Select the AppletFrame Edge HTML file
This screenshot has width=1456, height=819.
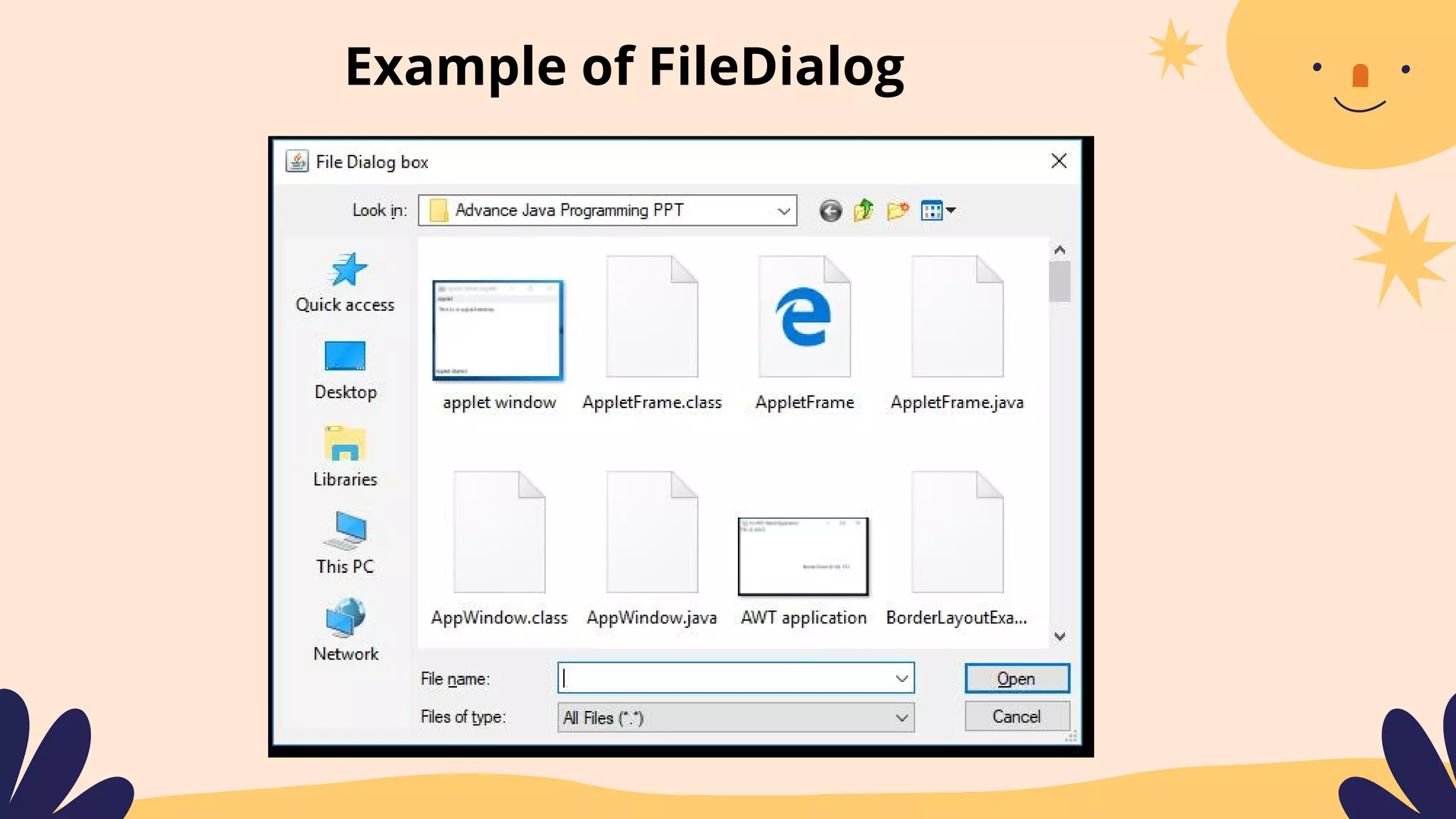point(804,334)
